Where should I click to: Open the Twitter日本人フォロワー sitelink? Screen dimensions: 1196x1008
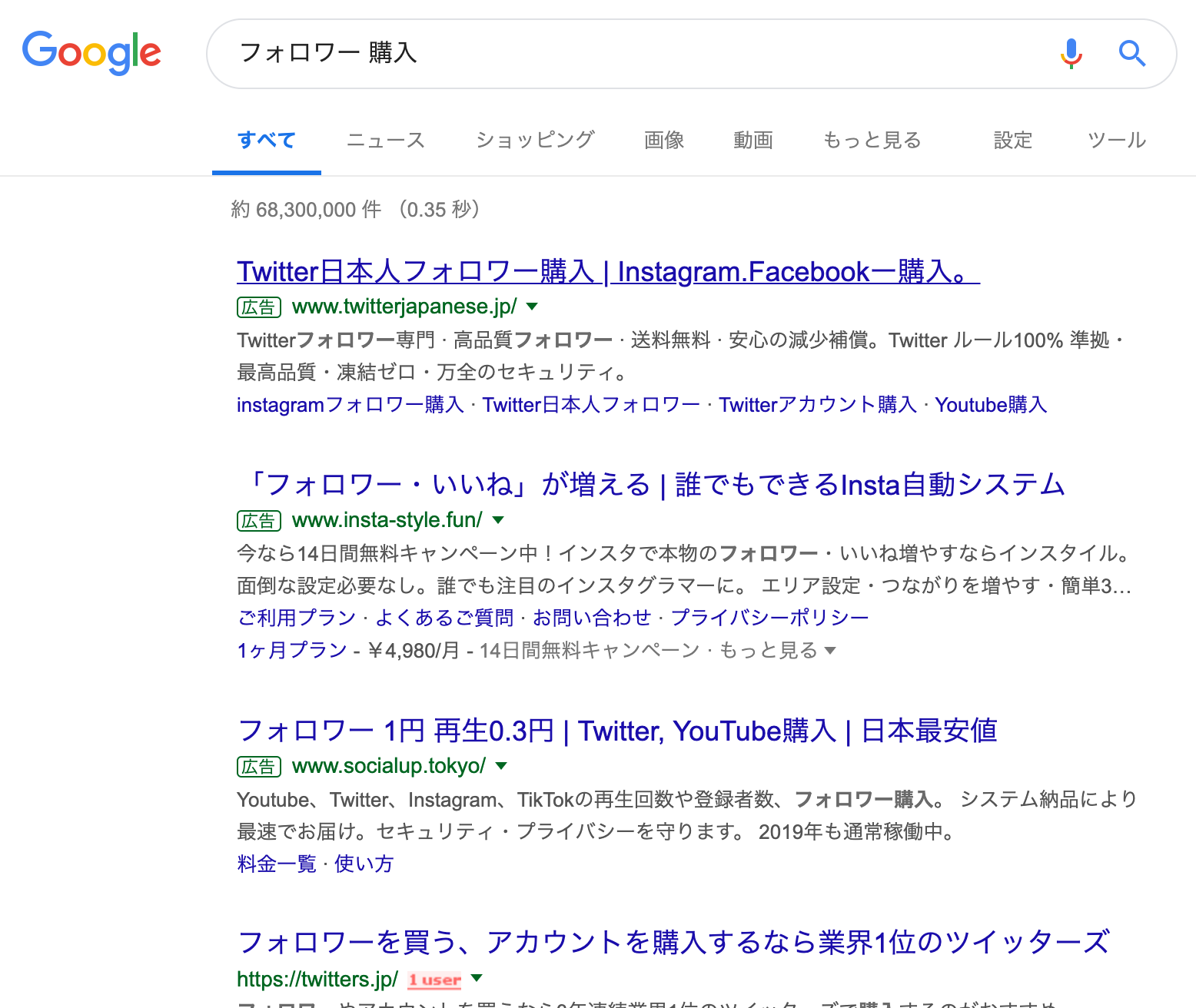pos(591,404)
